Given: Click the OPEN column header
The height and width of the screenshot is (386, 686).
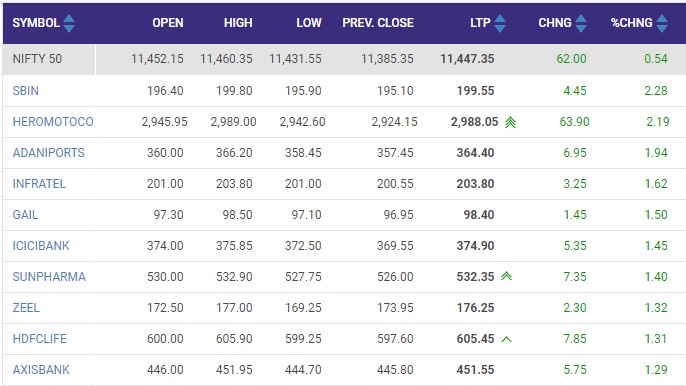Looking at the screenshot, I should click(x=168, y=23).
